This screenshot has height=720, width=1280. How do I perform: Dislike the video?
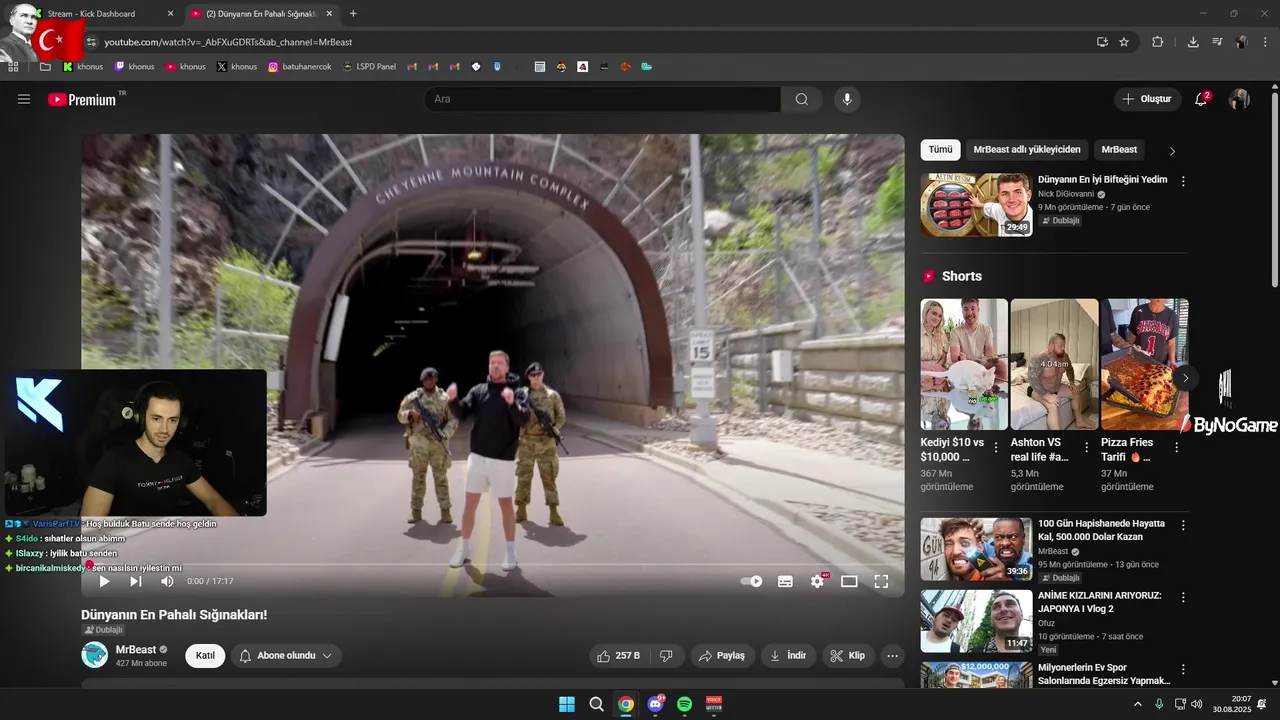666,656
